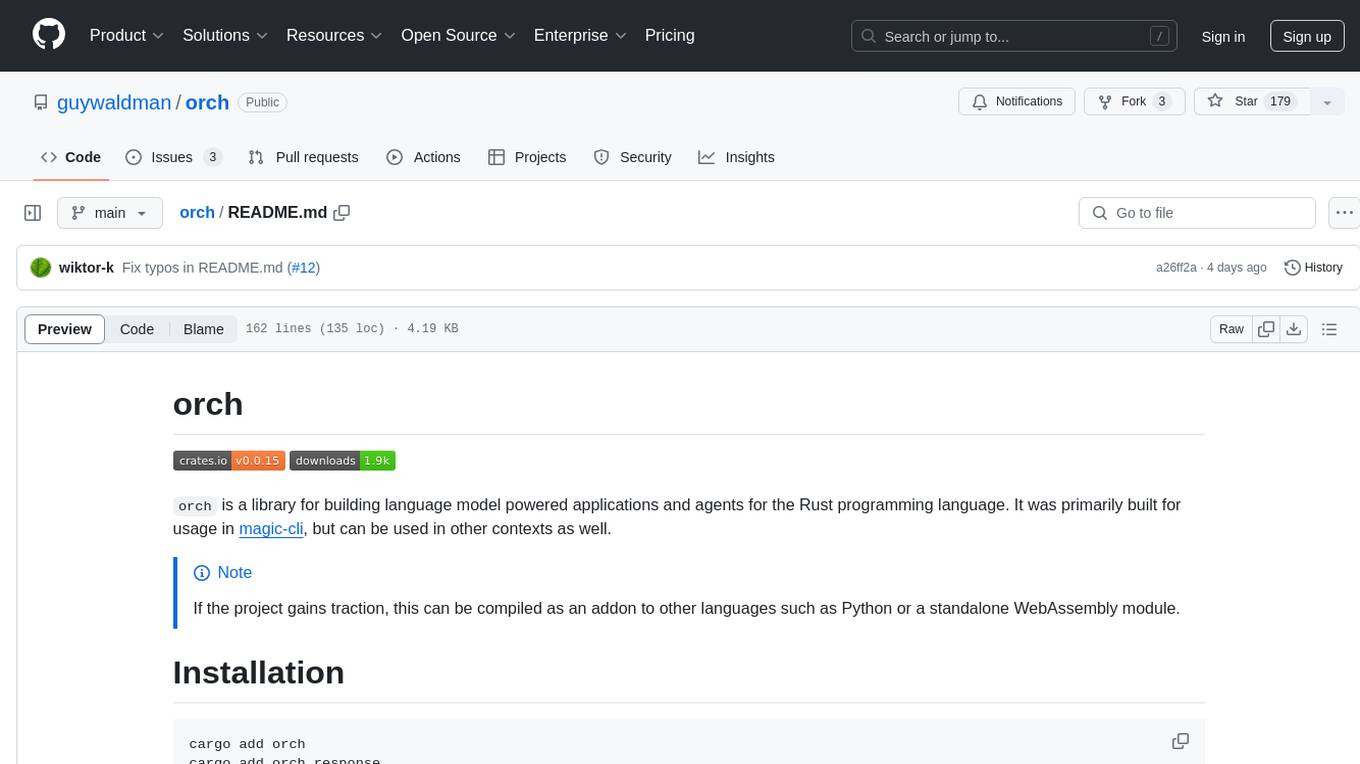Viewport: 1360px width, 764px height.
Task: Click the Go to file search box
Action: 1197,213
